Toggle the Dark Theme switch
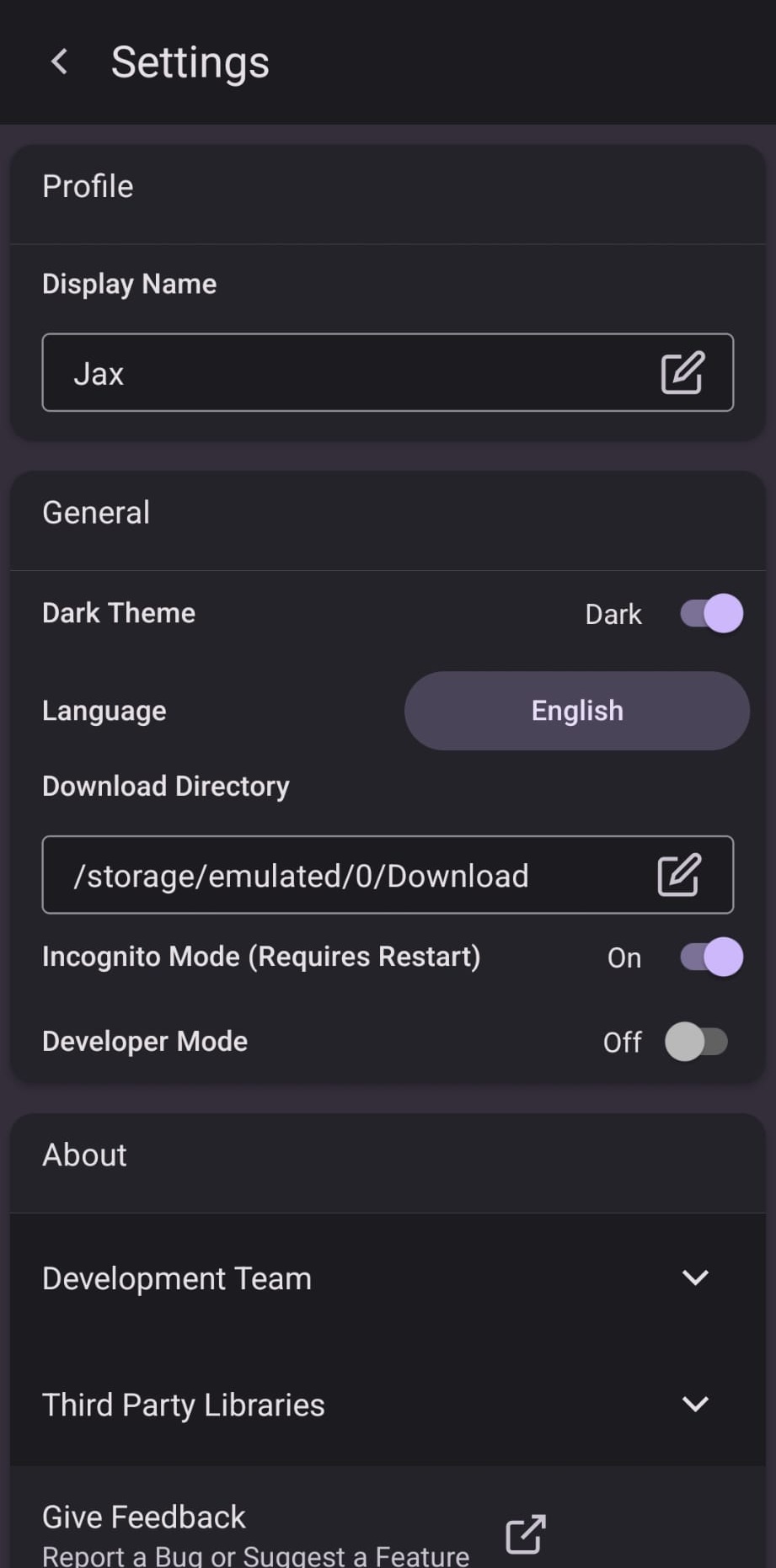Screen dimensions: 776x1568 point(712,613)
